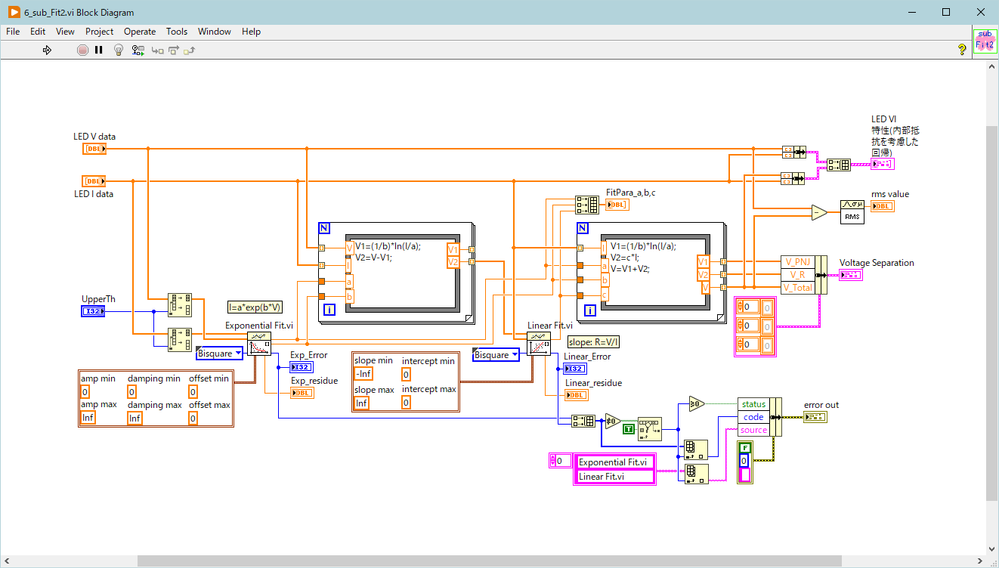Image resolution: width=999 pixels, height=568 pixels.
Task: Select the Exp_residue indicator terminal
Action: pos(302,393)
